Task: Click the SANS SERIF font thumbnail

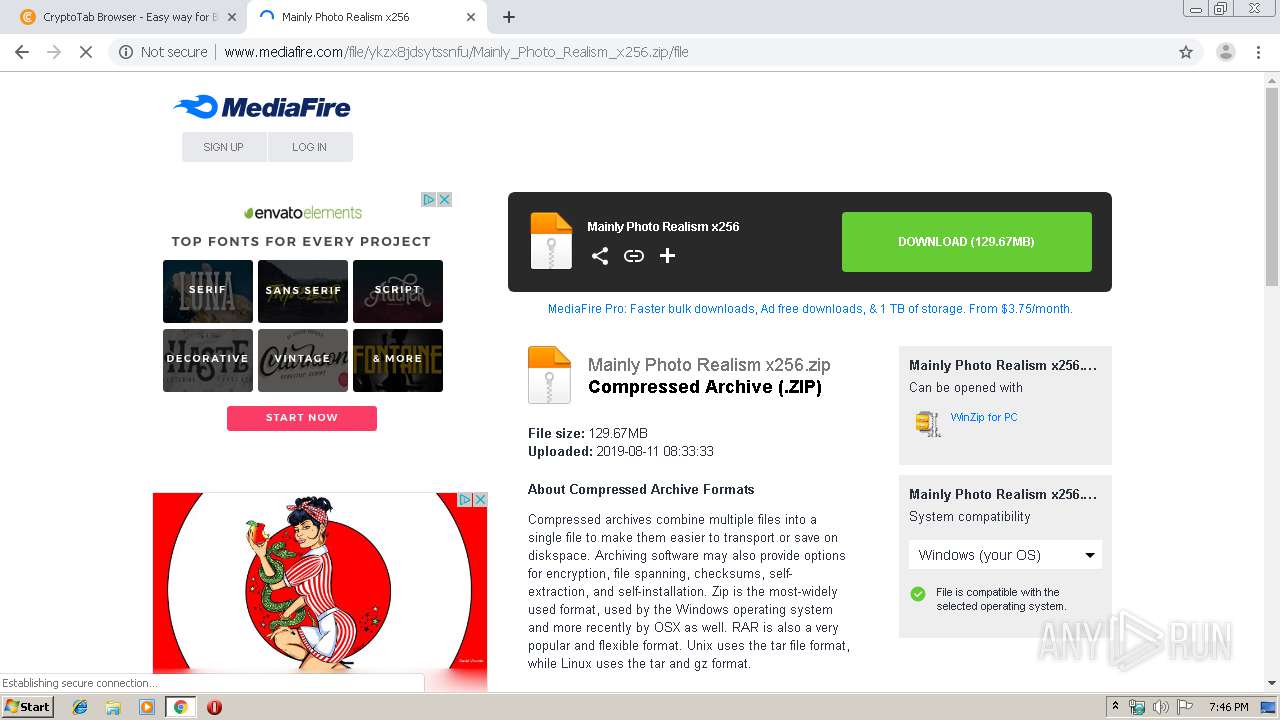Action: (303, 291)
